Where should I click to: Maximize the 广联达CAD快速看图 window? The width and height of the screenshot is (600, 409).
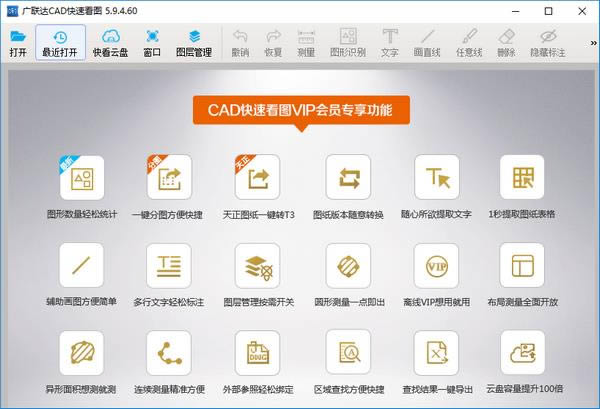click(548, 11)
